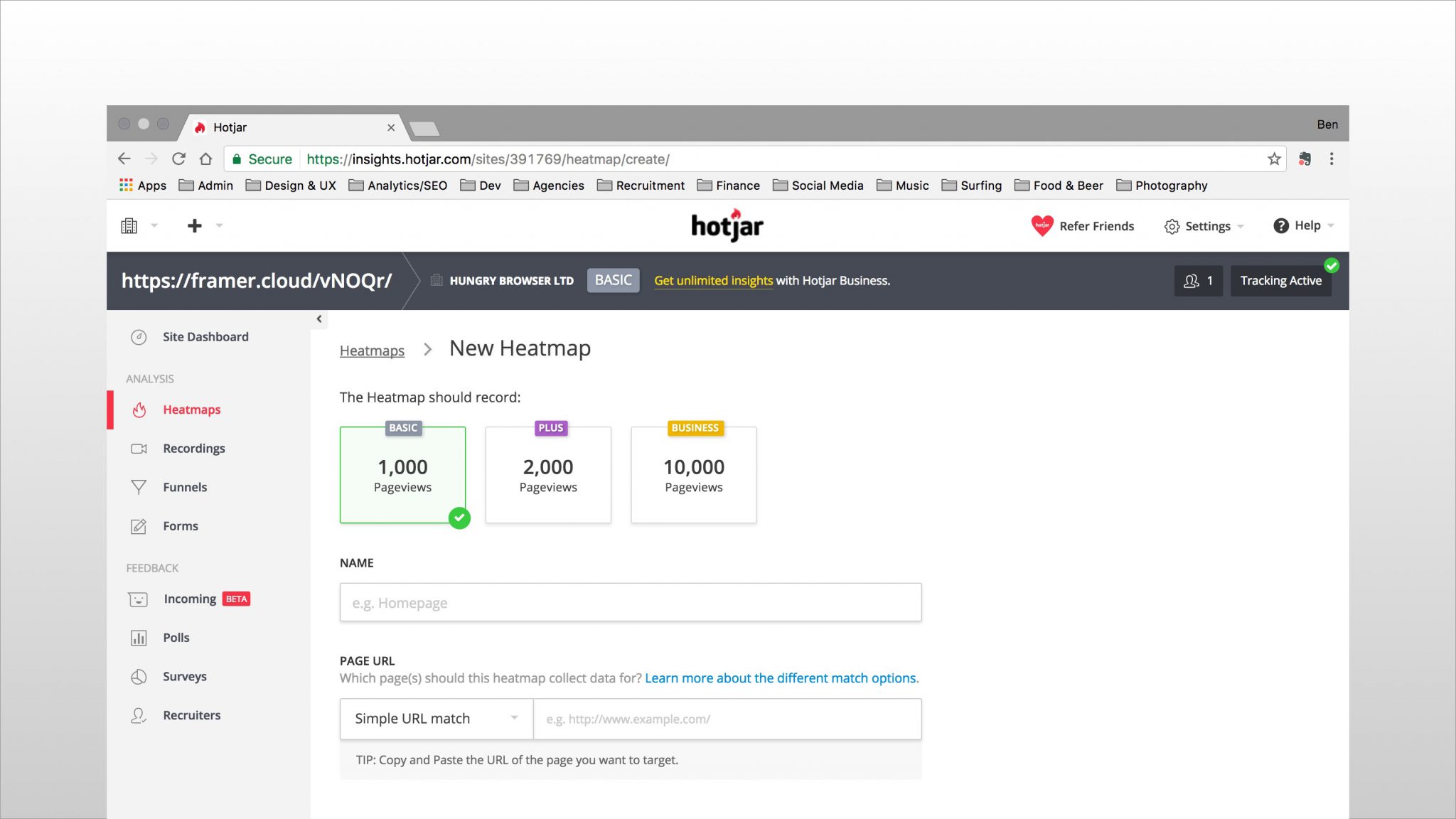This screenshot has width=1456, height=819.
Task: Select the Business 10,000 Pageviews option
Action: pos(693,475)
